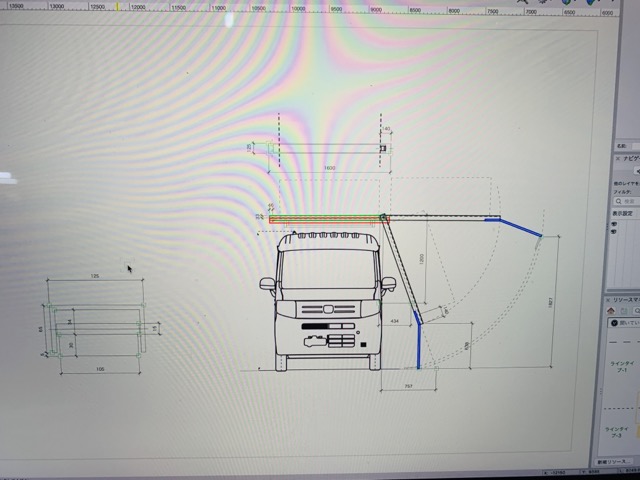This screenshot has height=480, width=640.
Task: Select the angled blue line at the upper right
Action: point(521,228)
